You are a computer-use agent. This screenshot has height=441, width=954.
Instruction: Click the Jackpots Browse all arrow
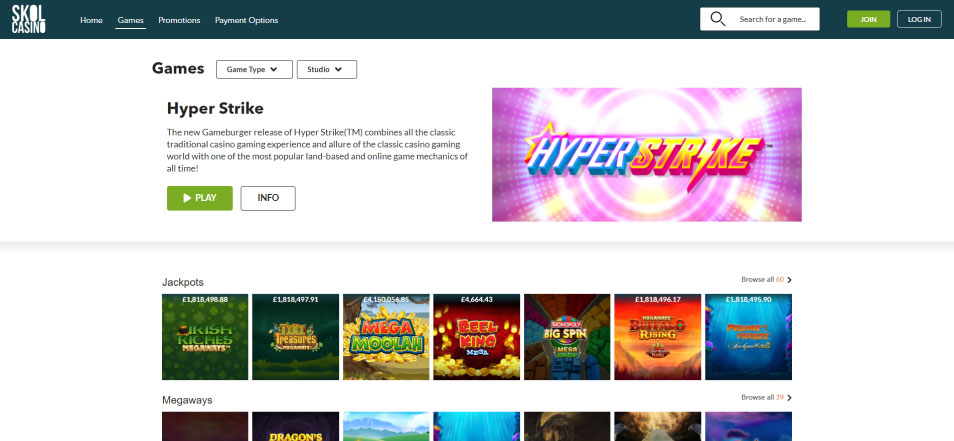point(790,280)
